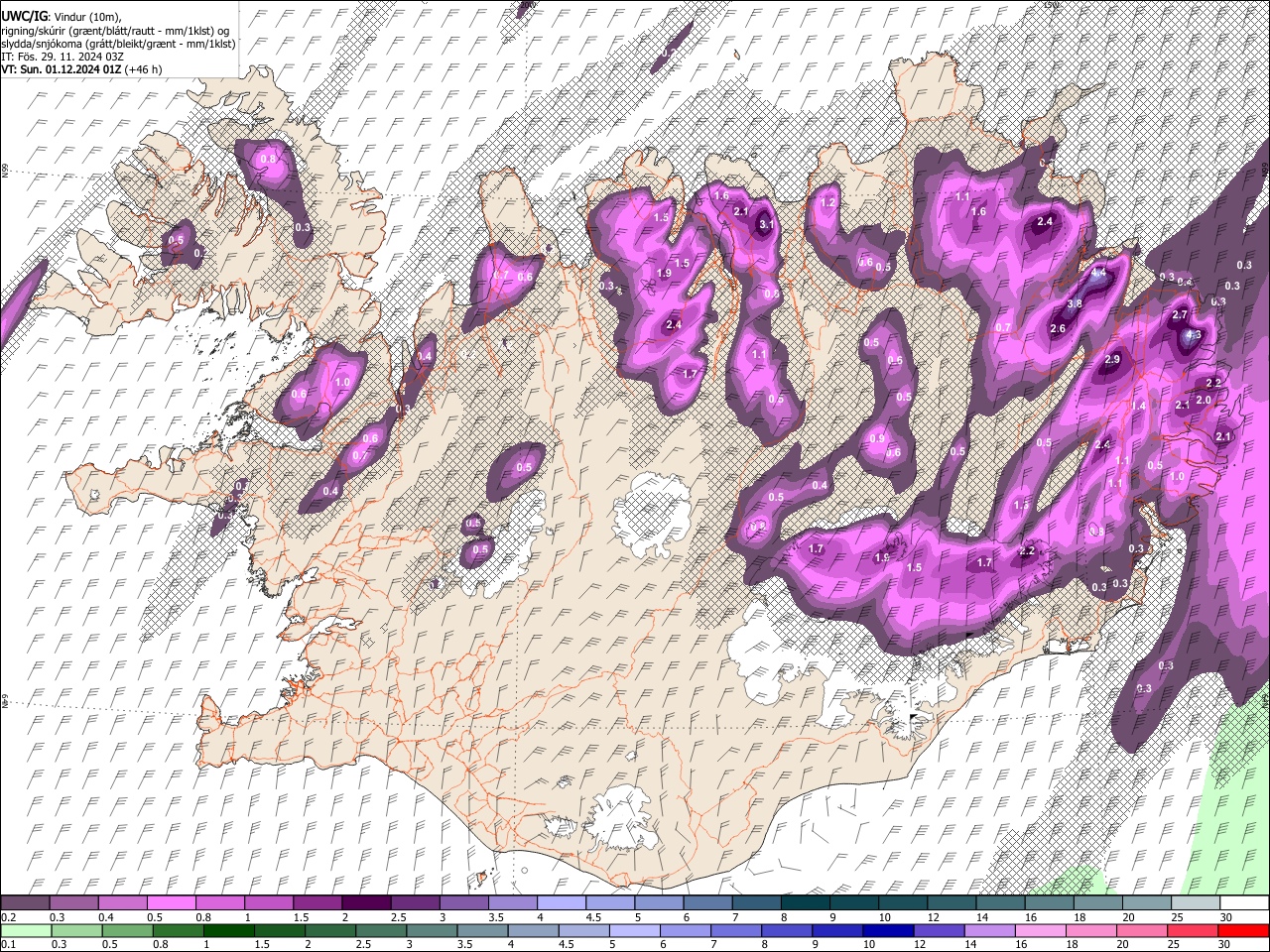This screenshot has height=952, width=1270.
Task: Click the 1.0 value label in west Iceland
Action: [x=343, y=382]
